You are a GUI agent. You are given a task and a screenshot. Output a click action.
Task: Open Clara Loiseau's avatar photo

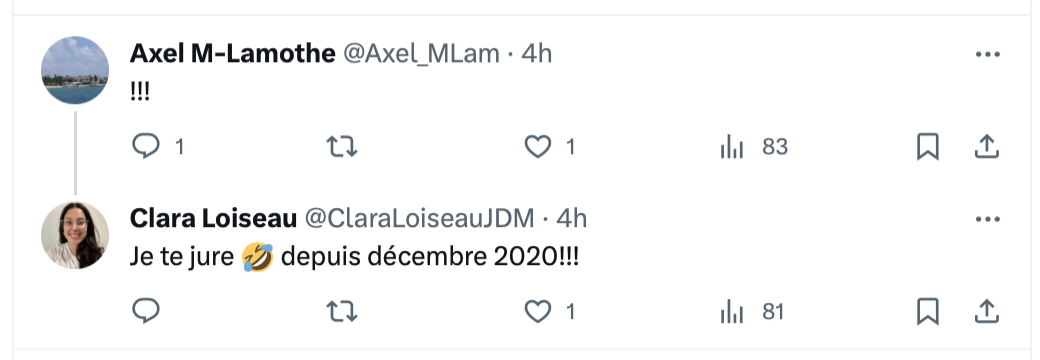(75, 235)
